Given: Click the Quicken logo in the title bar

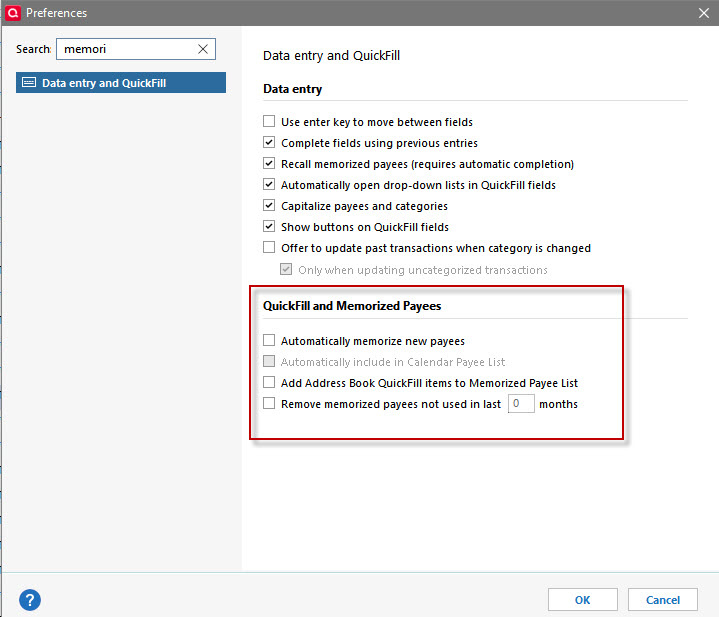Looking at the screenshot, I should (12, 12).
